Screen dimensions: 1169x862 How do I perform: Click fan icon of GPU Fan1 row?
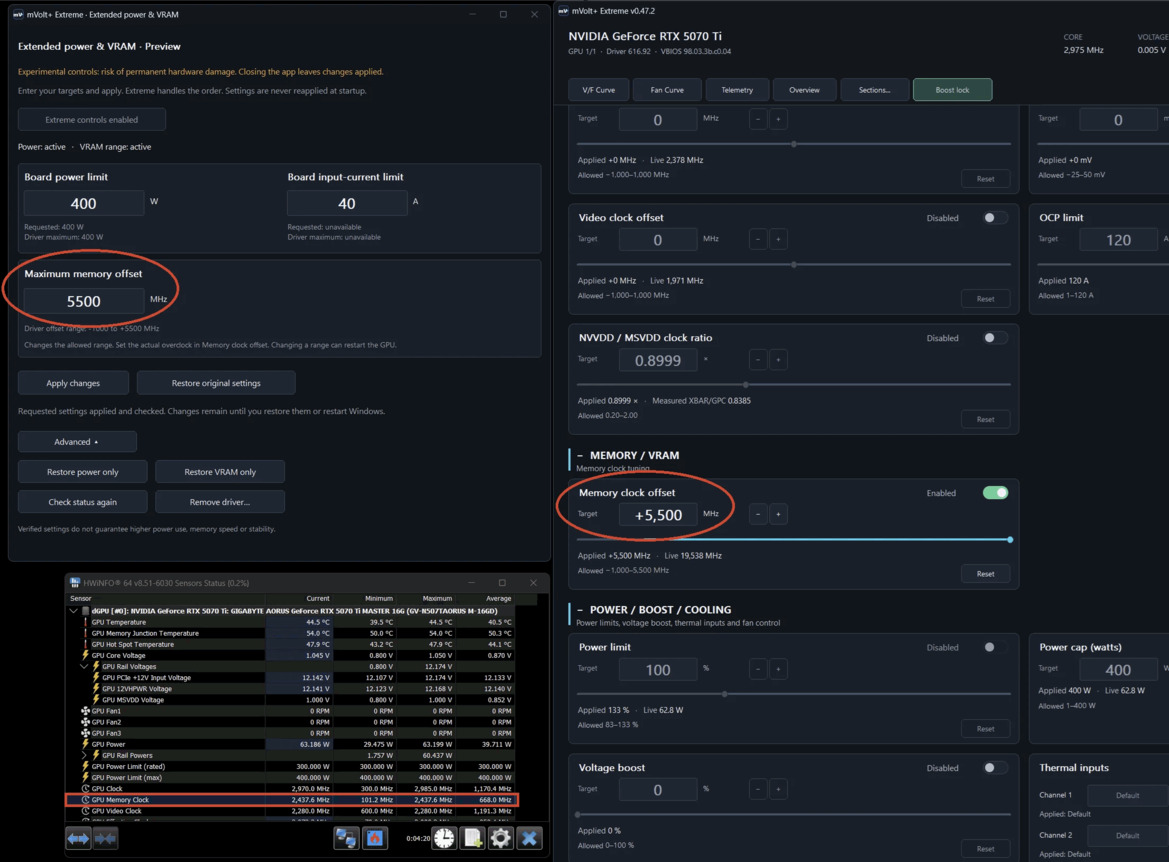point(85,711)
